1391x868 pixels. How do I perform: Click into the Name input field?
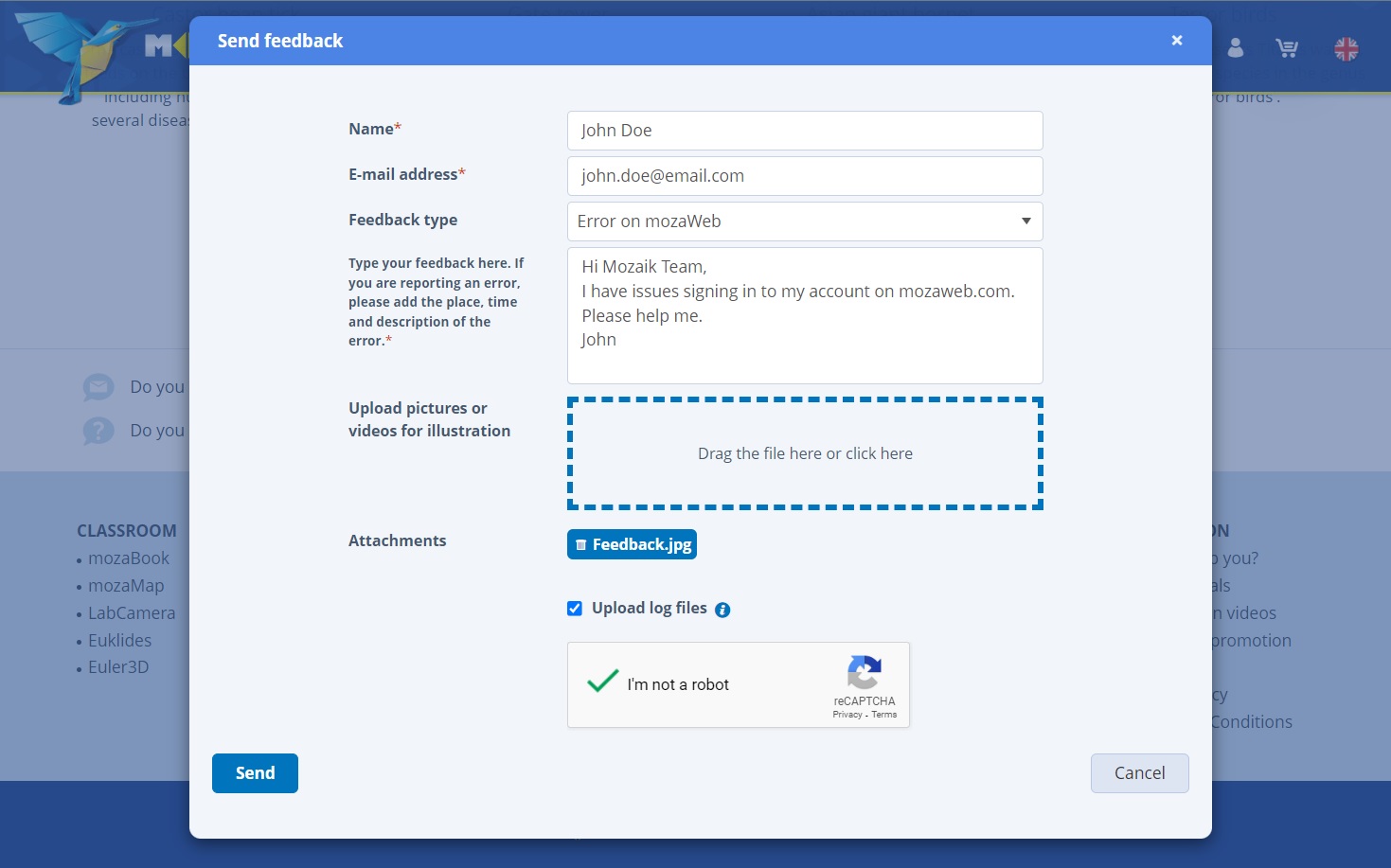804,131
